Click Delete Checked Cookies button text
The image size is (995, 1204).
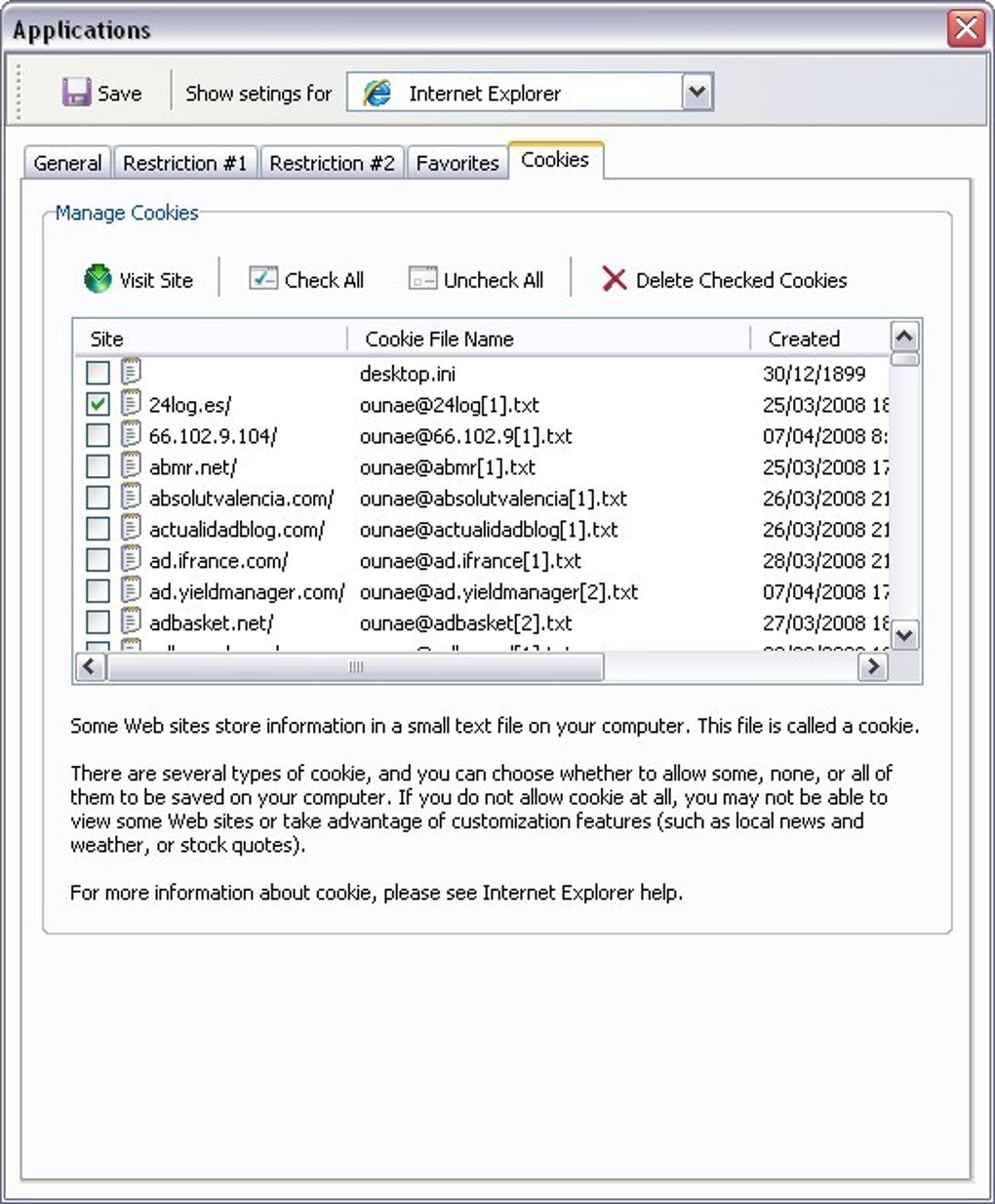coord(741,280)
